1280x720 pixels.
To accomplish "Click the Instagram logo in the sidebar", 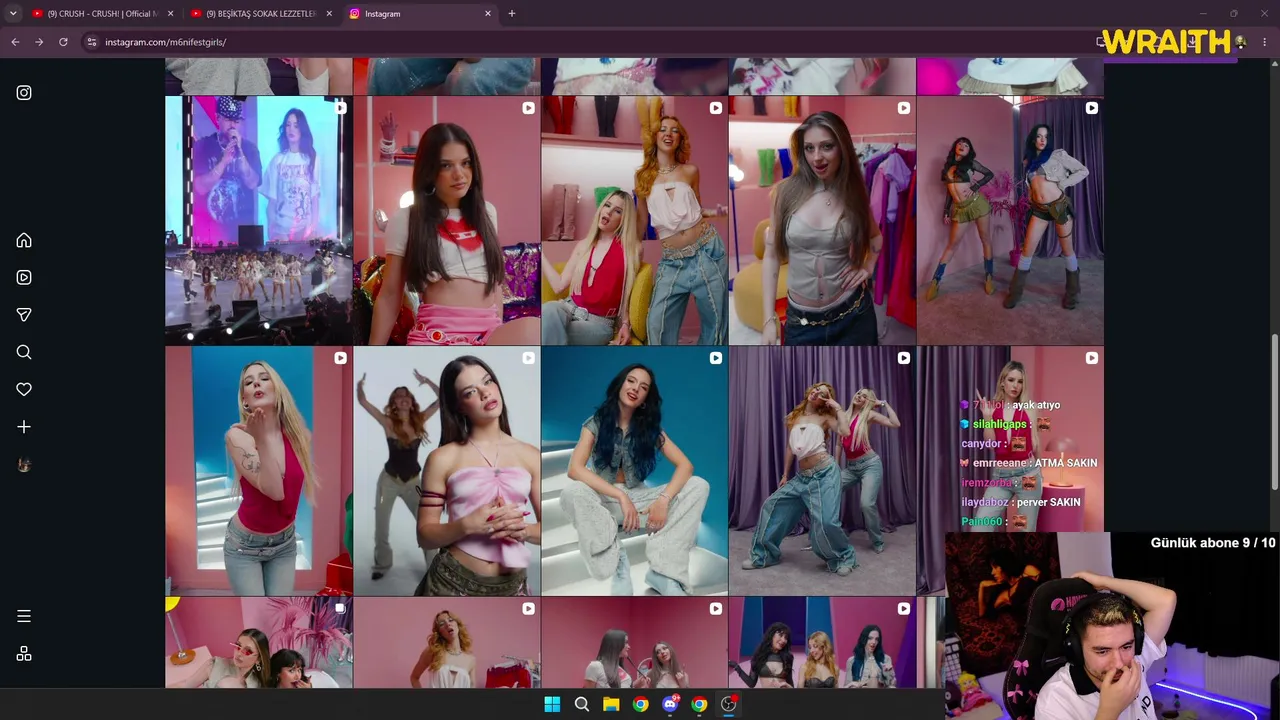I will tap(24, 93).
